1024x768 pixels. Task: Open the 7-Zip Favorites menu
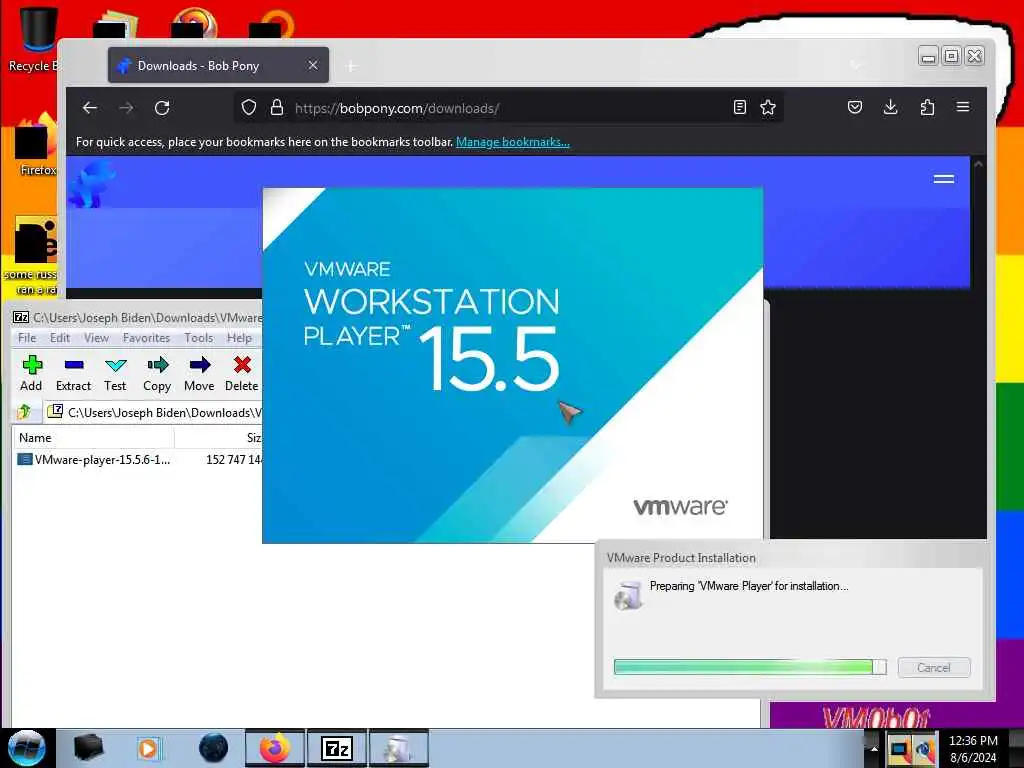tap(146, 338)
